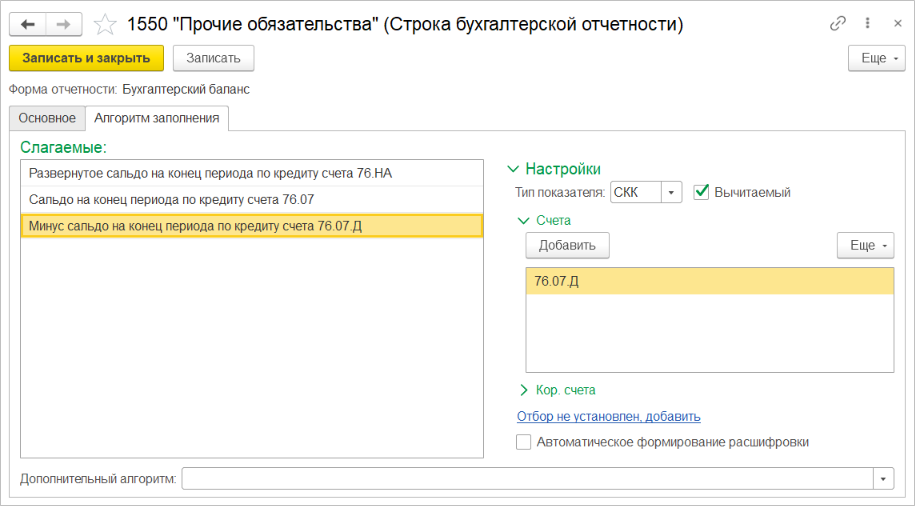This screenshot has width=916, height=510.
Task: Click the forward navigation arrow
Action: pyautogui.click(x=64, y=24)
